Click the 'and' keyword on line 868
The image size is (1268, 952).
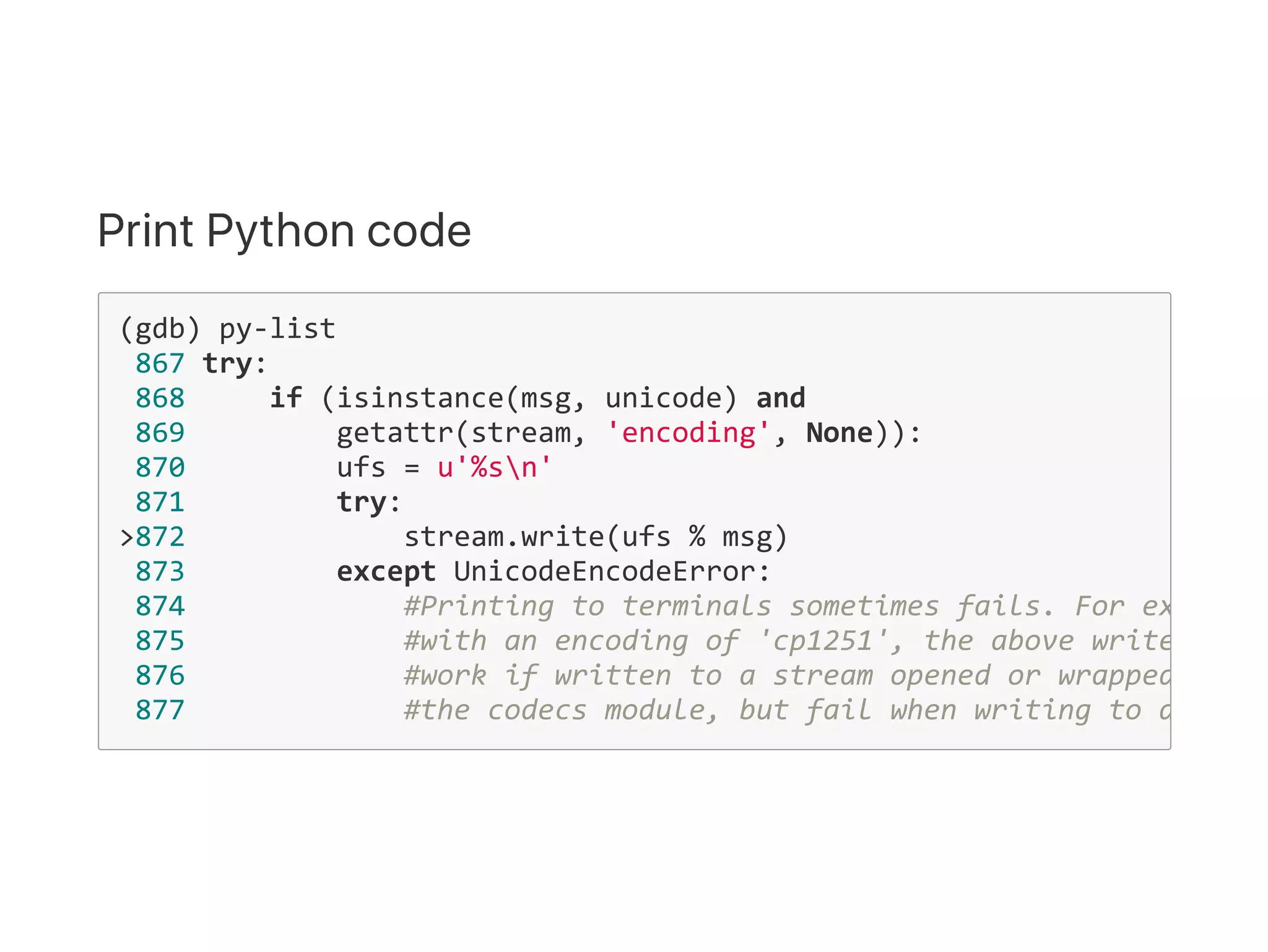coord(781,398)
